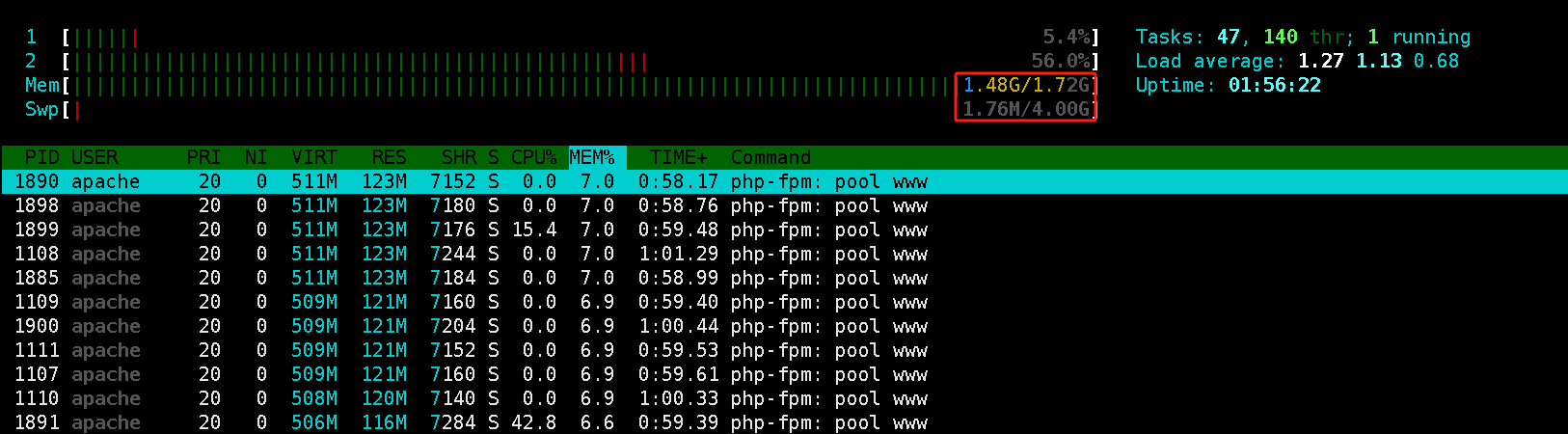1568x434 pixels.
Task: Click the CPU% value 15.4
Action: (534, 230)
